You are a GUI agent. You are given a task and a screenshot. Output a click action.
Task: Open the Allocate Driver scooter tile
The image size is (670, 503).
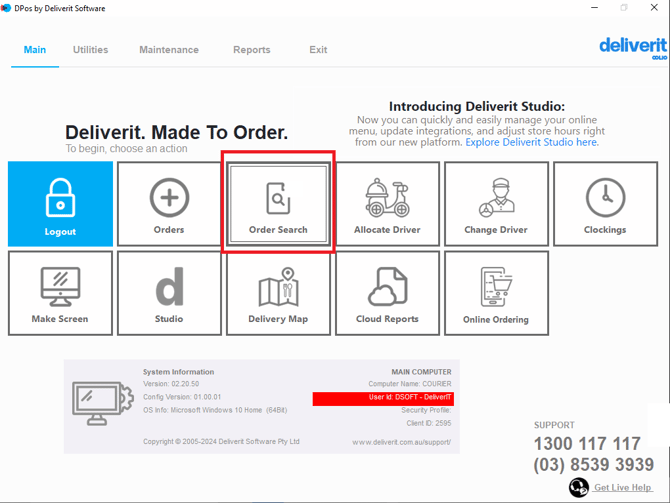pos(387,204)
